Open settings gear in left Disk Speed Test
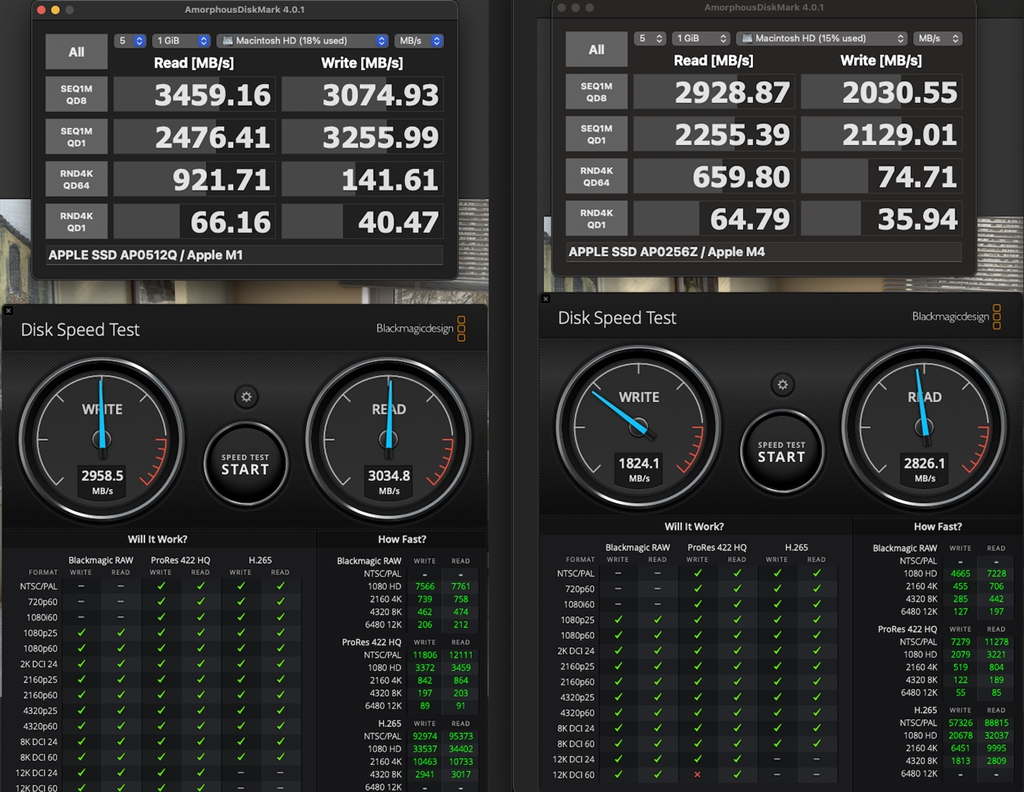Image resolution: width=1024 pixels, height=792 pixels. point(246,397)
